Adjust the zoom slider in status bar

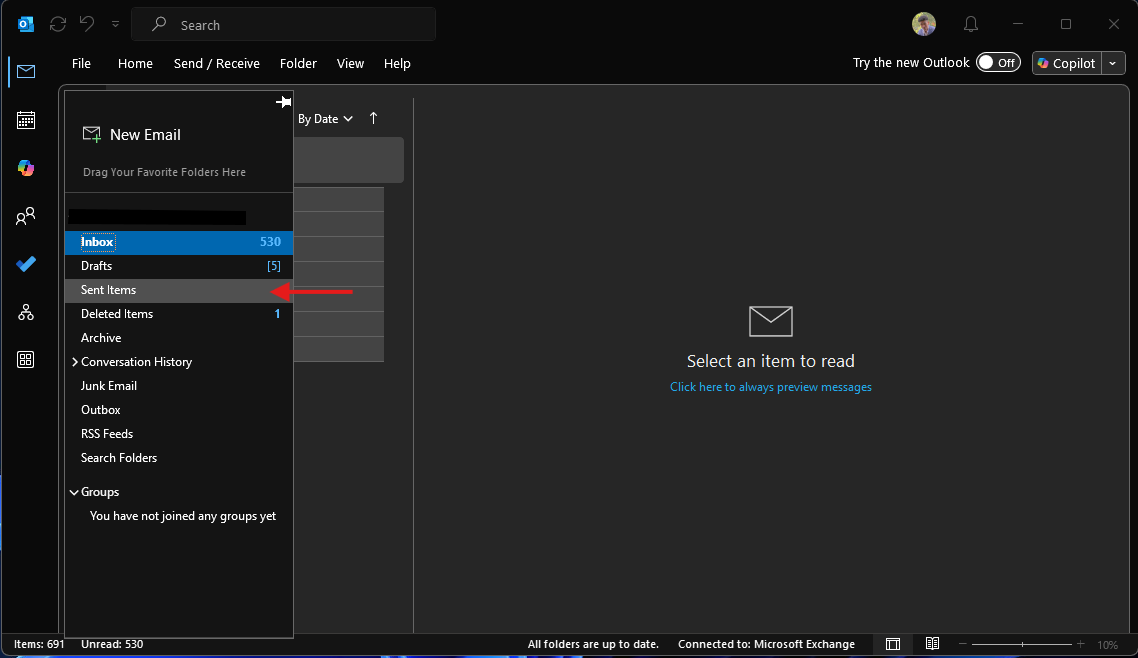pyautogui.click(x=1021, y=644)
